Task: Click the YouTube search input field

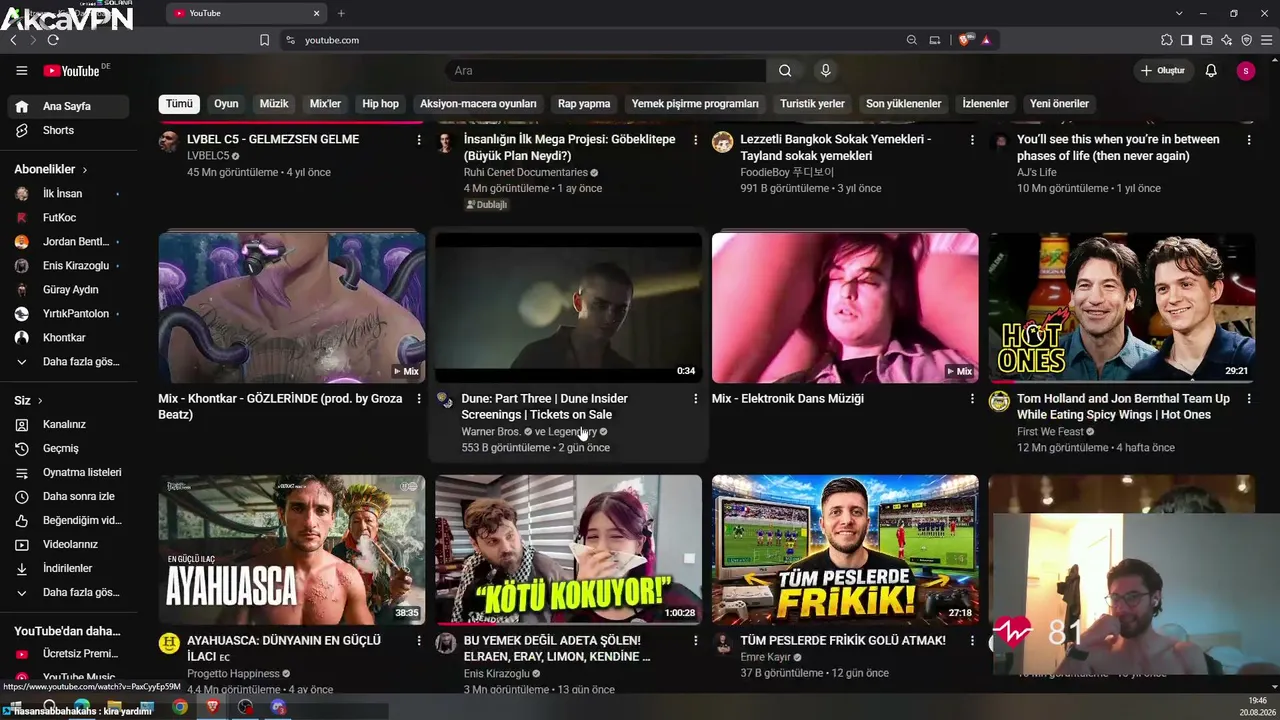Action: tap(605, 71)
